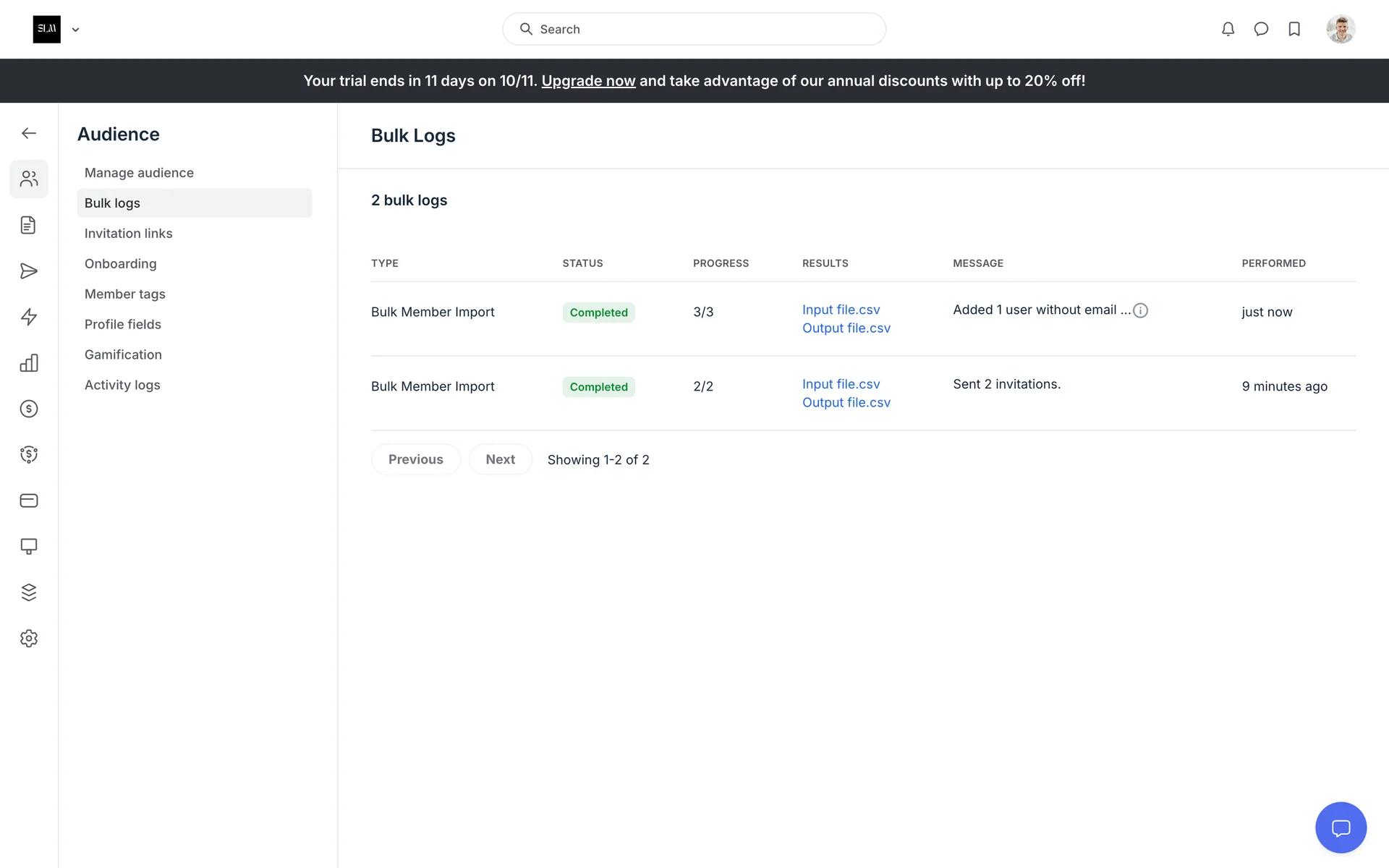Screen dimensions: 1389x868
Task: Click the info icon beside the email message
Action: pyautogui.click(x=1141, y=310)
